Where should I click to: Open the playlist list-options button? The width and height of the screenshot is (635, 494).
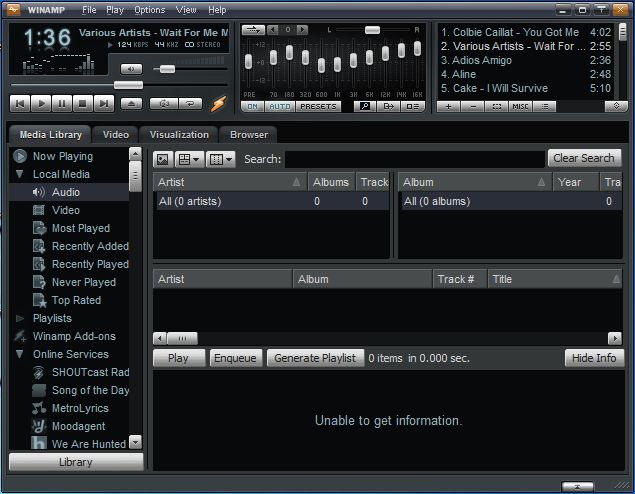pos(545,106)
